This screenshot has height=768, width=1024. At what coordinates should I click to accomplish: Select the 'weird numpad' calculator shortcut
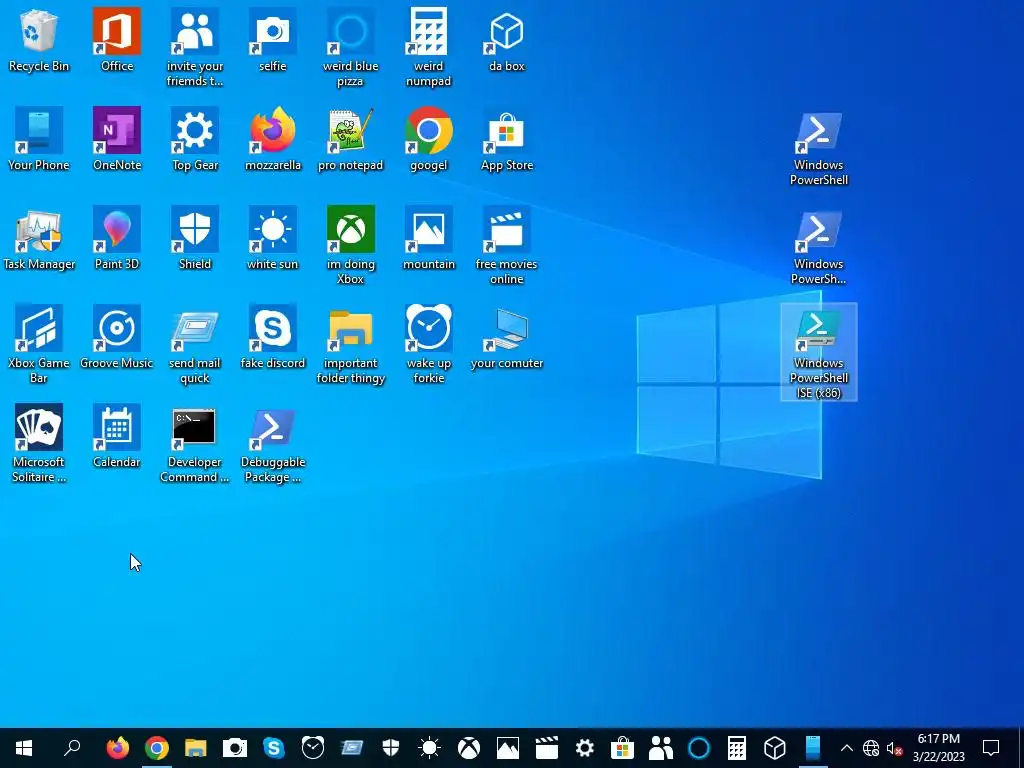click(428, 47)
